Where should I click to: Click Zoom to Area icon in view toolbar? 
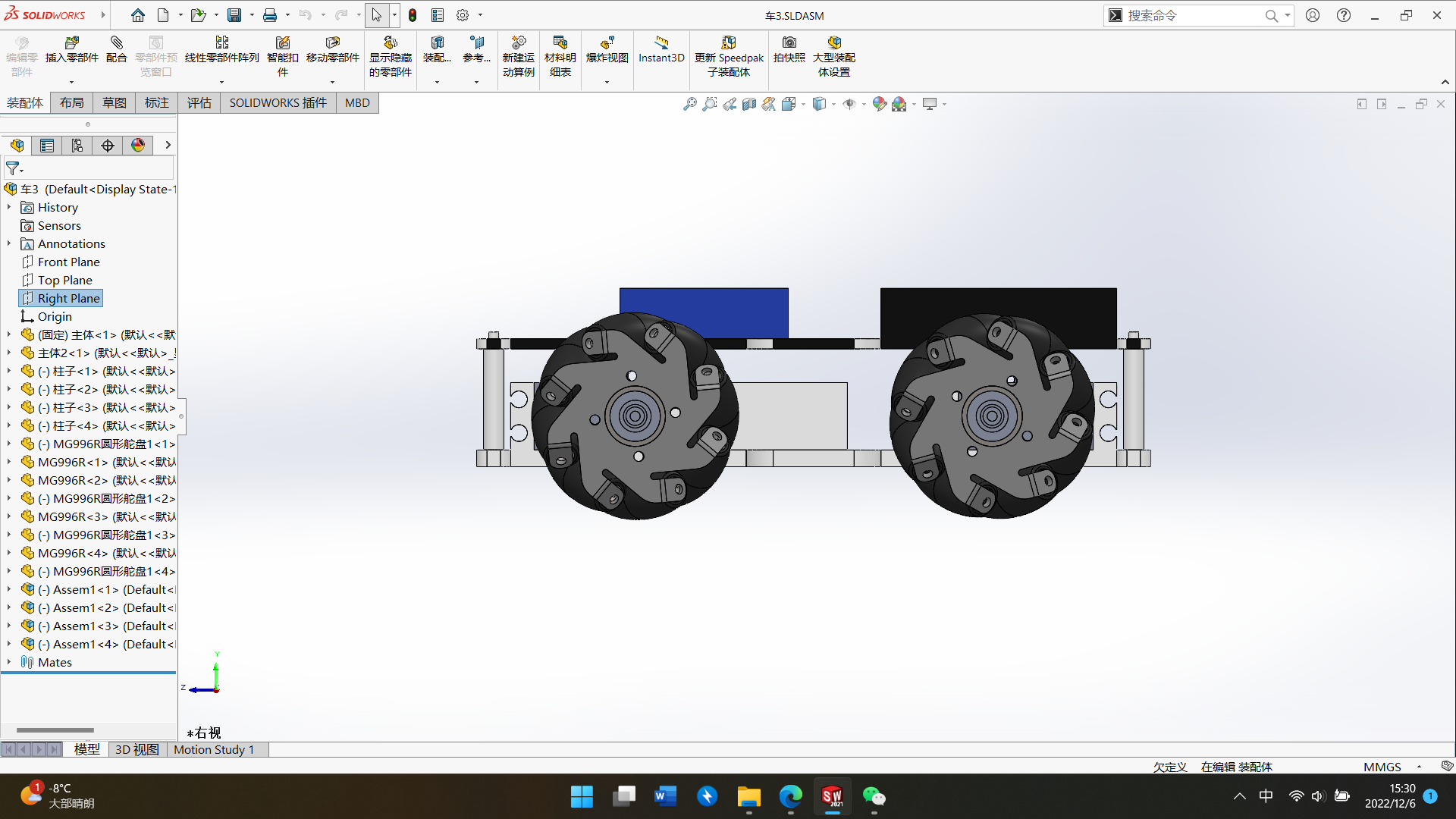(x=710, y=104)
